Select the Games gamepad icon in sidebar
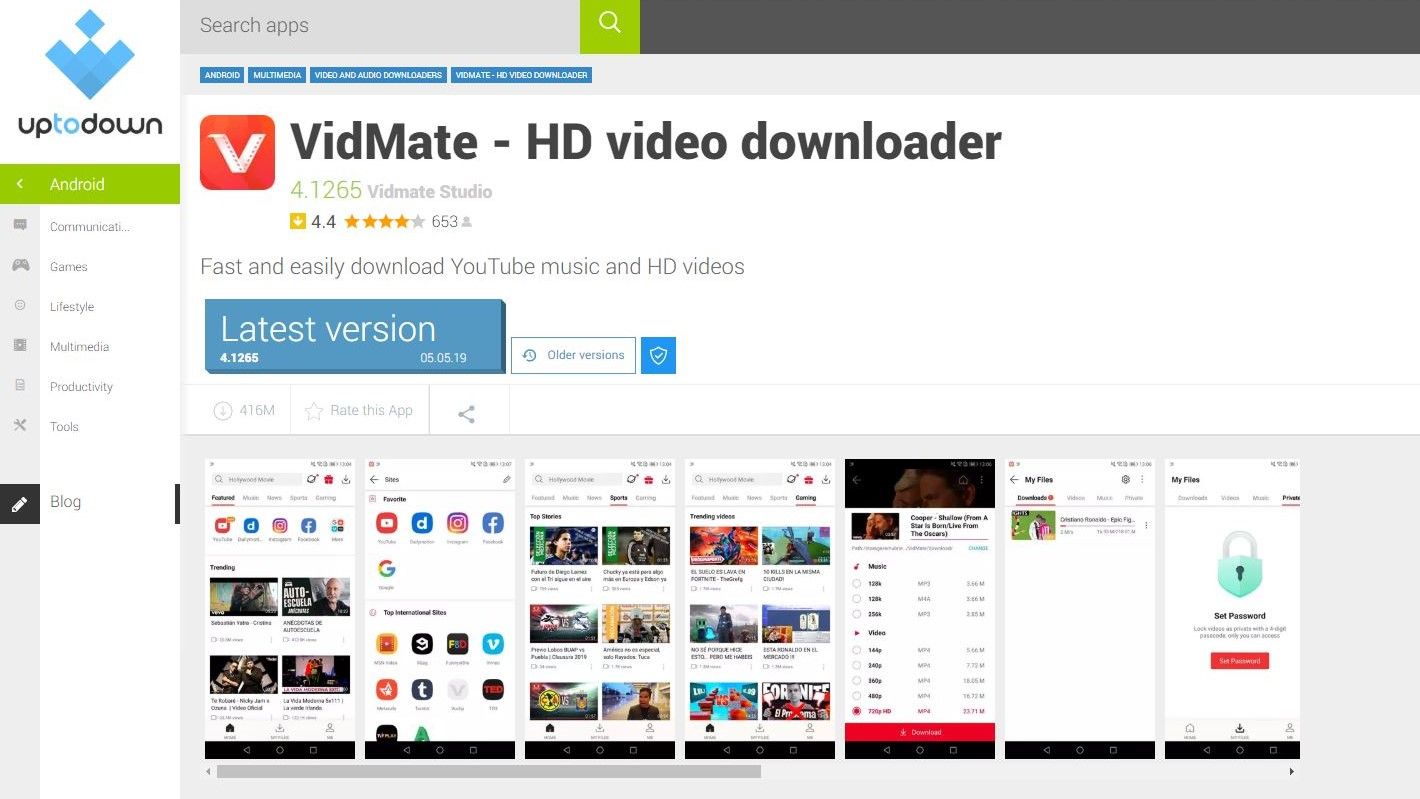This screenshot has width=1420, height=799. coord(20,266)
